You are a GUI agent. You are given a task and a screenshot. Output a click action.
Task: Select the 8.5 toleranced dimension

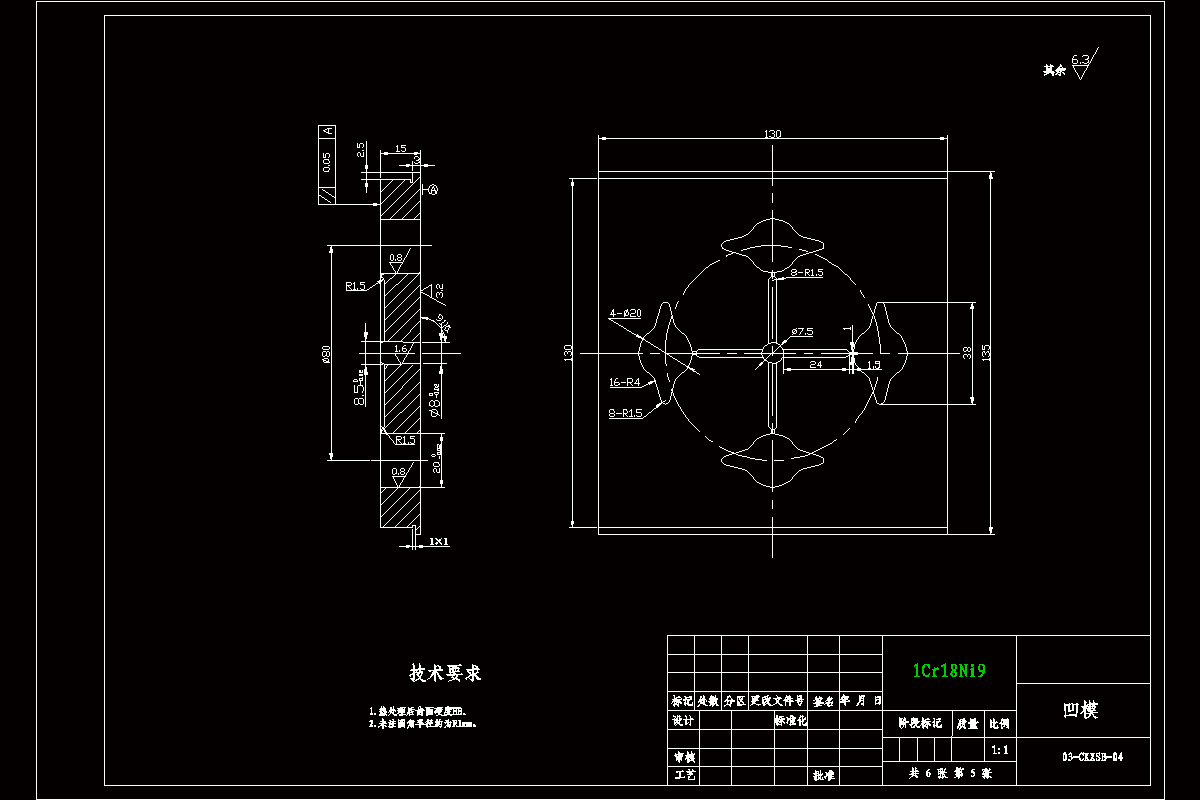358,388
